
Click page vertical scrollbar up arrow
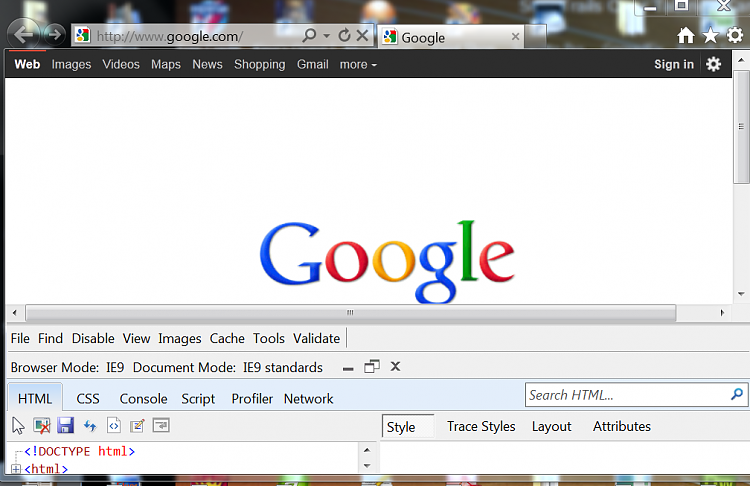[741, 60]
